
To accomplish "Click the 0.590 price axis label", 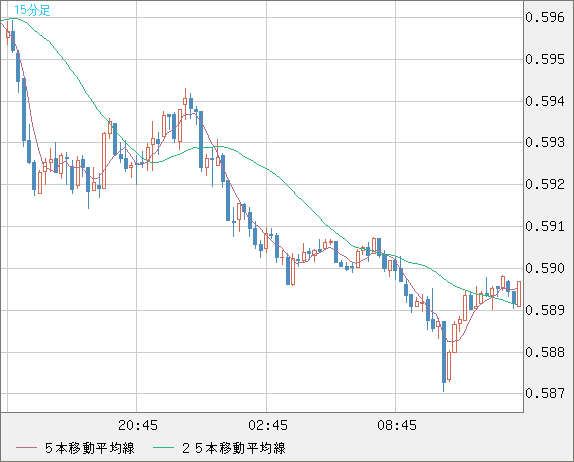I will (545, 268).
